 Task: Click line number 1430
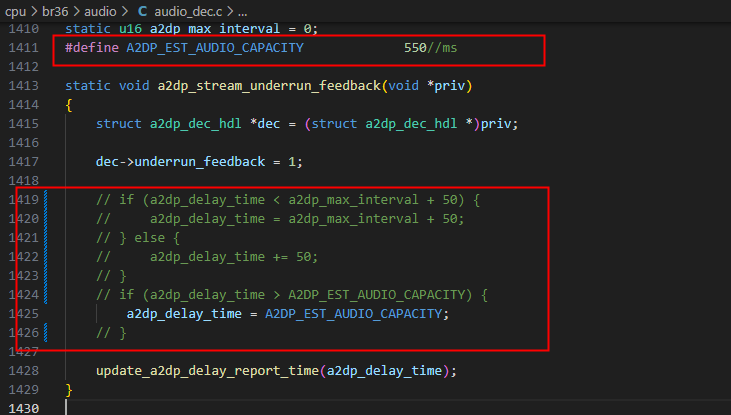(24, 408)
